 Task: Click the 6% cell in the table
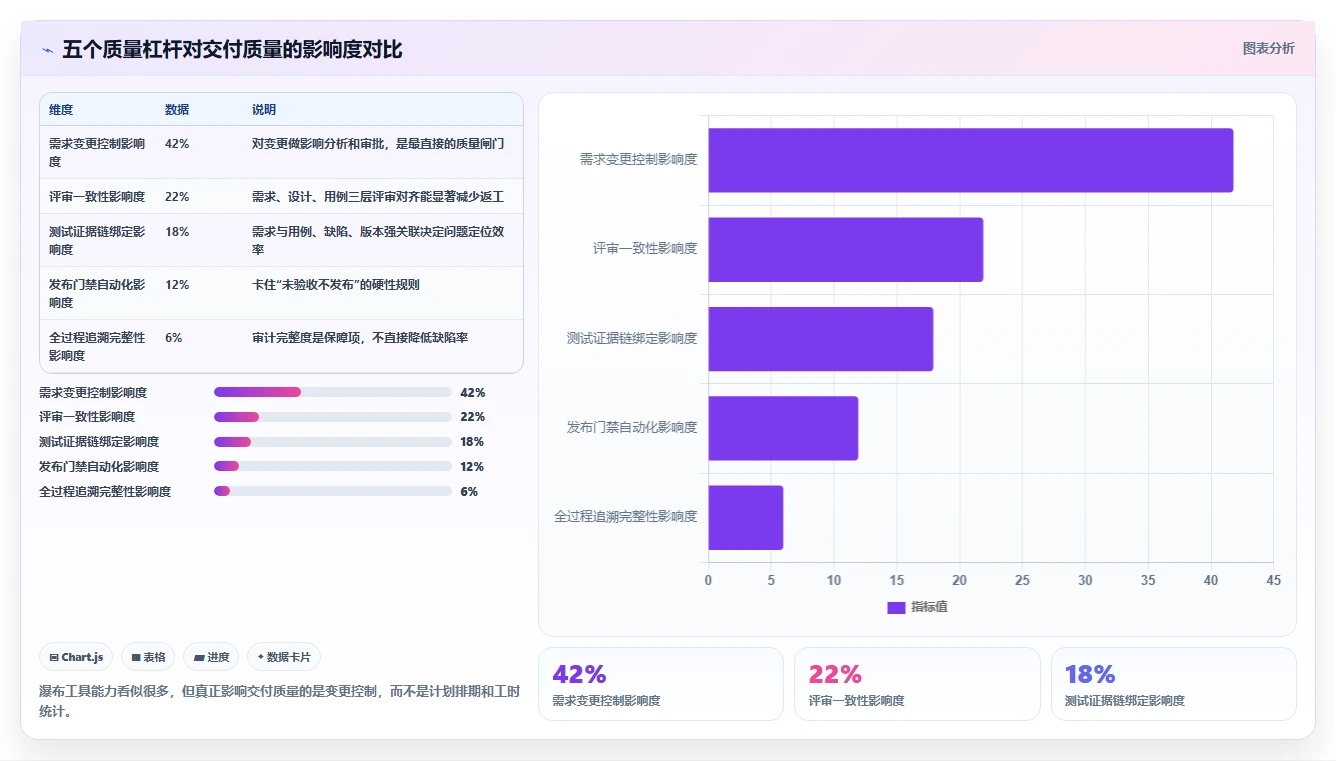[174, 338]
